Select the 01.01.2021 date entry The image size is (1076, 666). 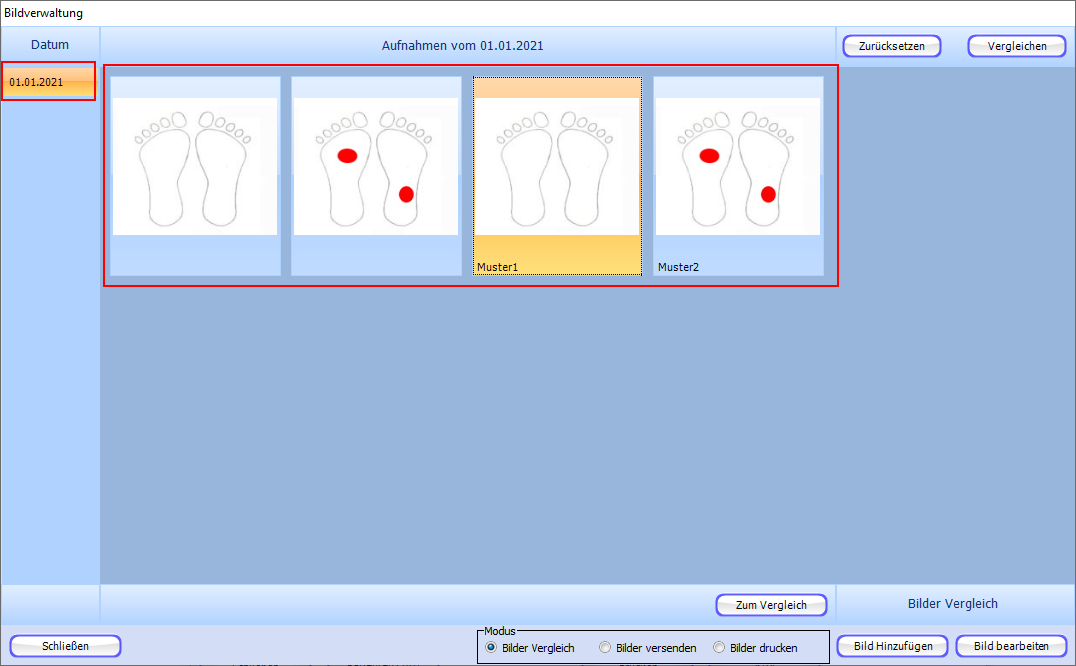[x=49, y=82]
